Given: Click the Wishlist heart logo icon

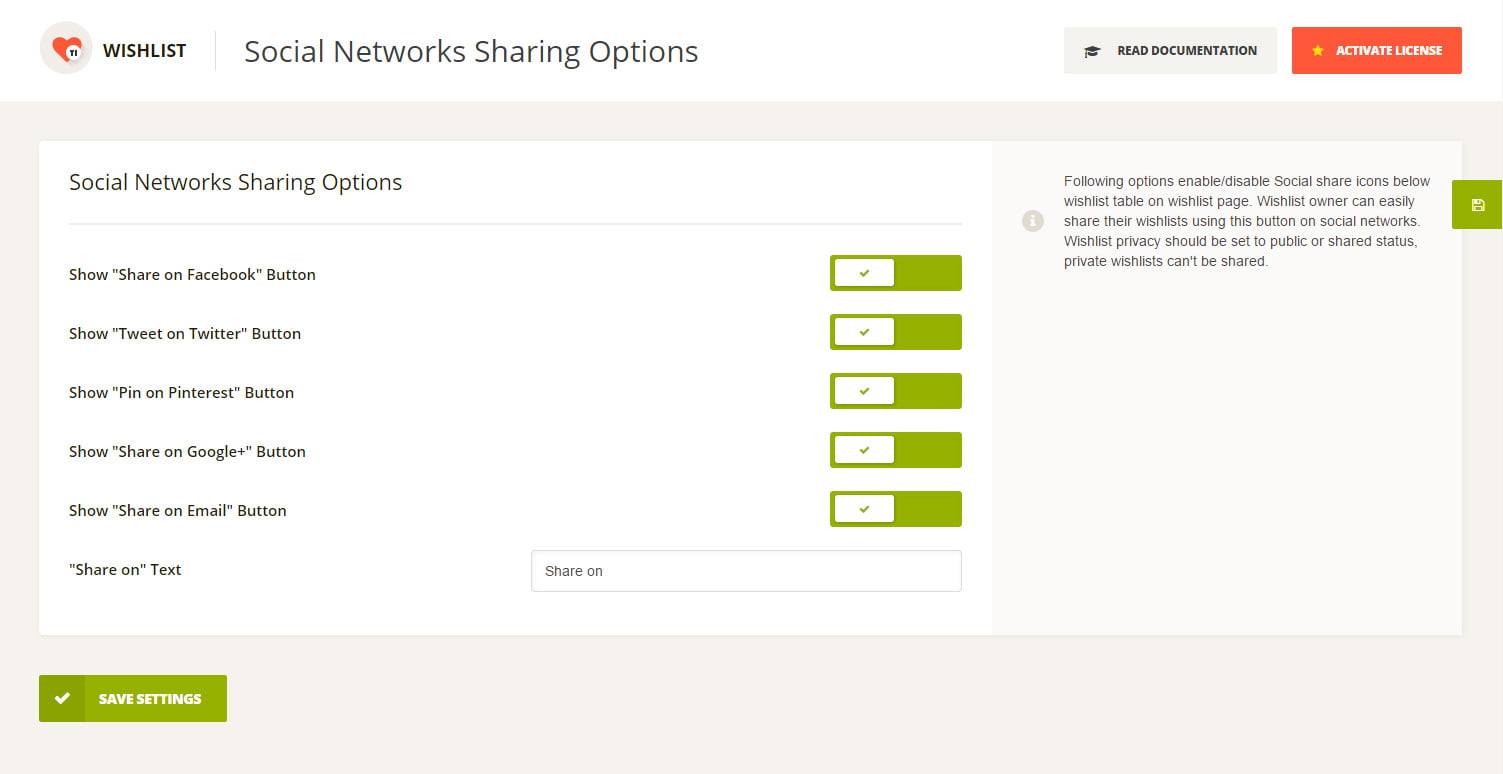Looking at the screenshot, I should (66, 49).
